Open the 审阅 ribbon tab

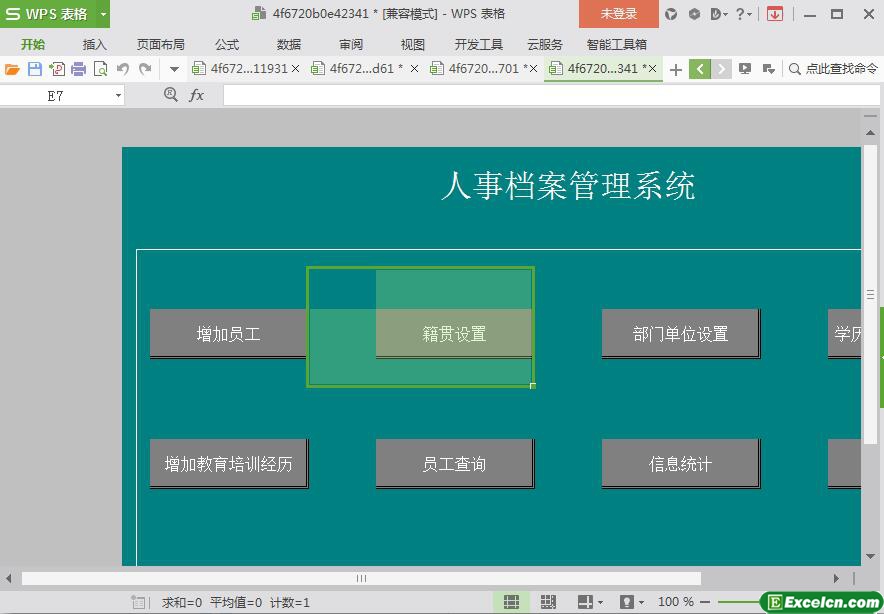click(351, 45)
